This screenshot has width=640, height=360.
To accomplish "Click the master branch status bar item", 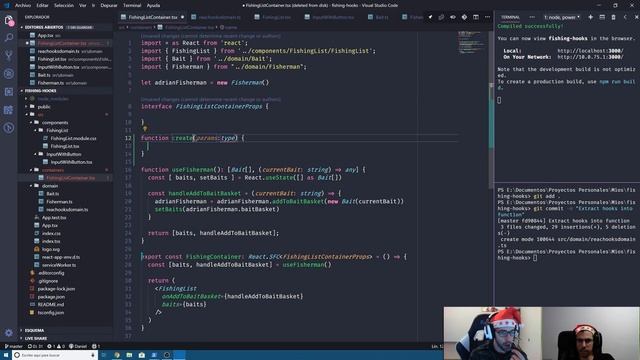I will tap(13, 346).
